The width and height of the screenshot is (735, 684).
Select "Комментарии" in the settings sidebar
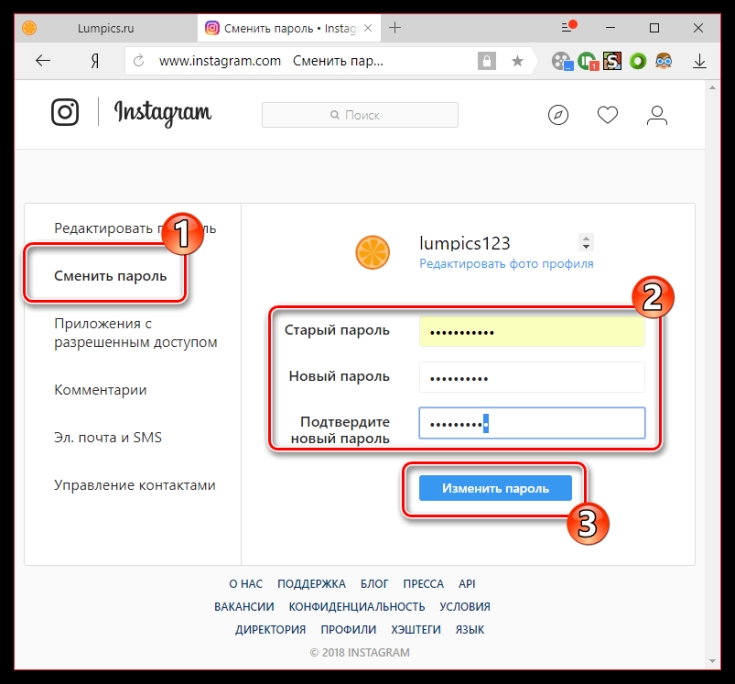pos(100,390)
